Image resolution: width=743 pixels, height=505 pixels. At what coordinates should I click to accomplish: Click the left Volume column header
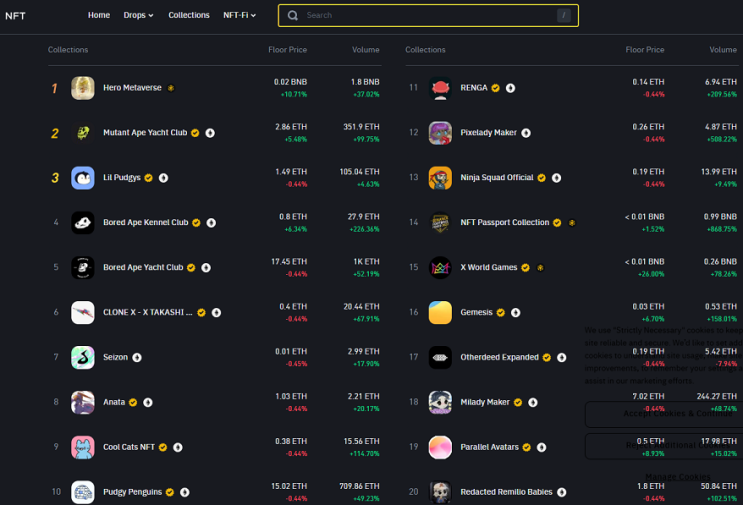coord(365,50)
